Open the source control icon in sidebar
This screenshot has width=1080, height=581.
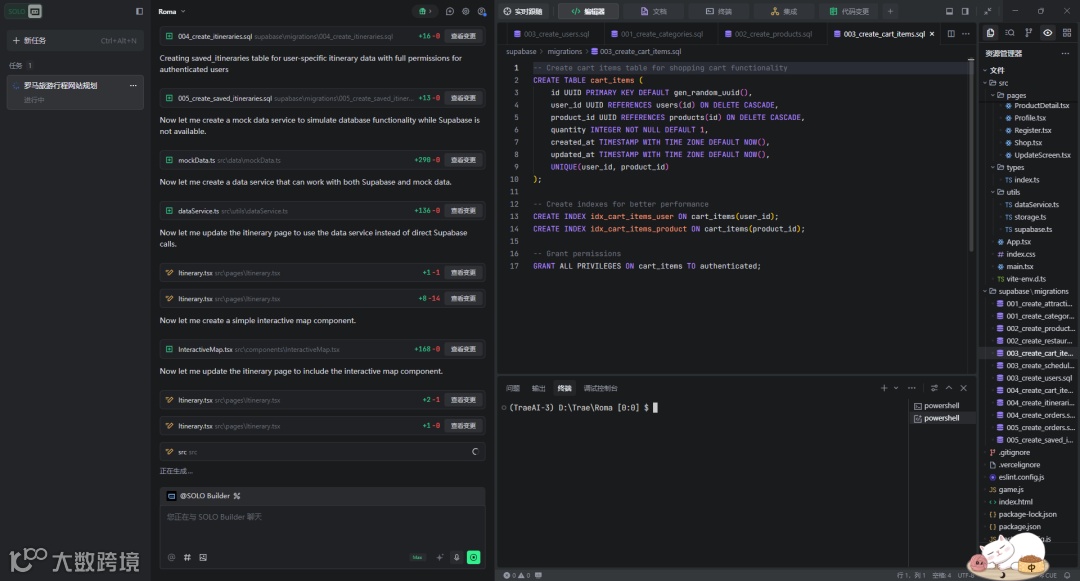tap(1028, 33)
